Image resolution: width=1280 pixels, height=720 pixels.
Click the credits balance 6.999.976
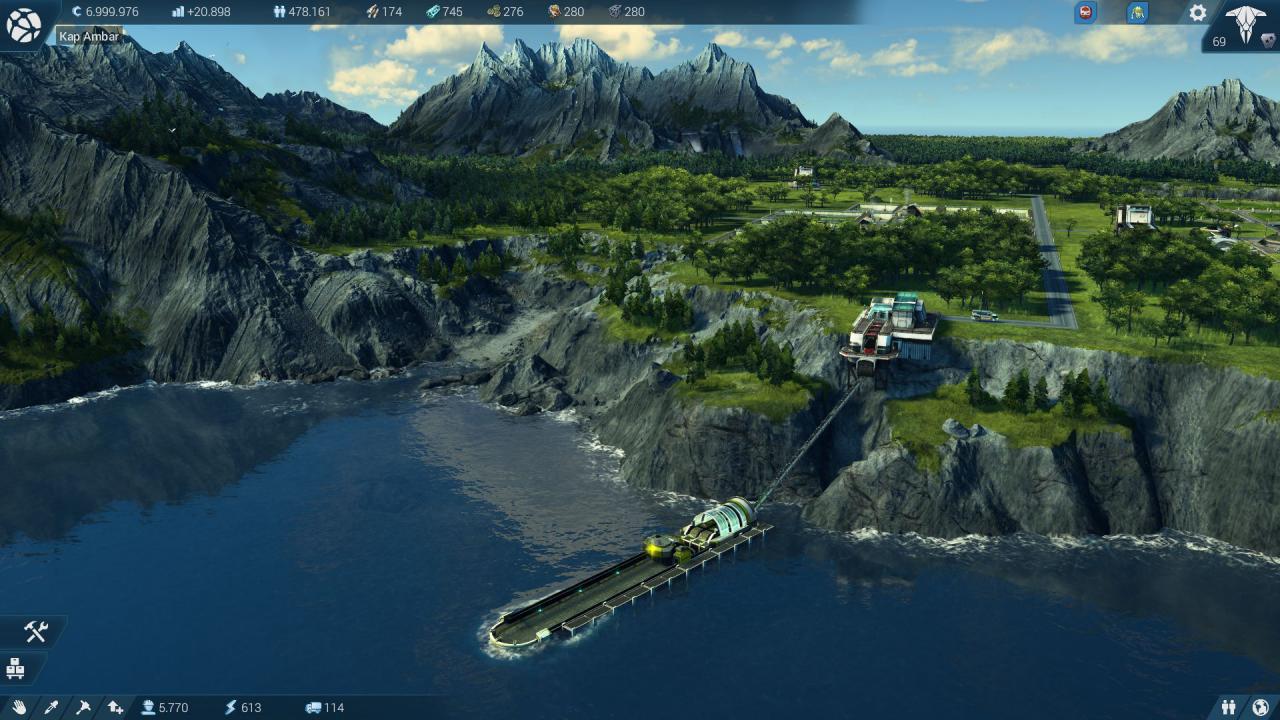[x=112, y=12]
